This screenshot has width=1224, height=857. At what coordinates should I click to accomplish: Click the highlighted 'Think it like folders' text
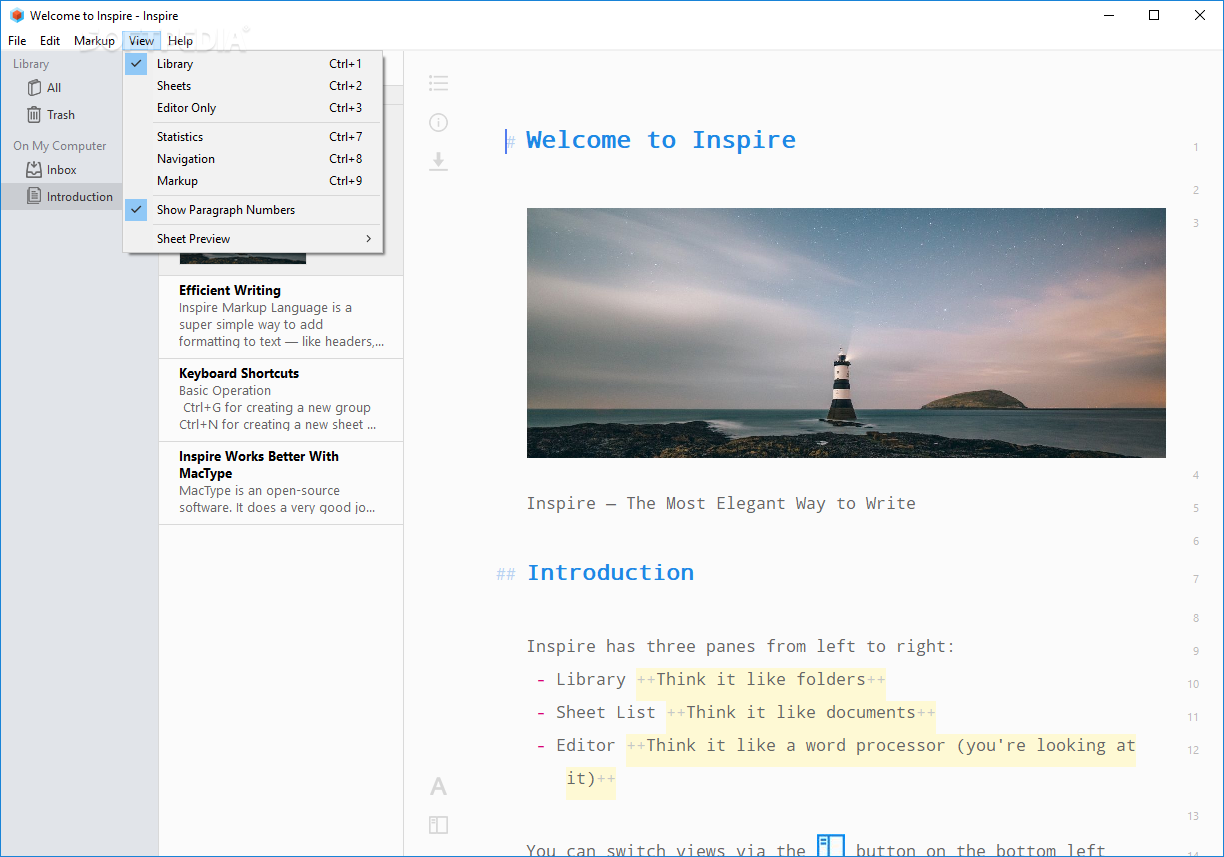(x=761, y=679)
